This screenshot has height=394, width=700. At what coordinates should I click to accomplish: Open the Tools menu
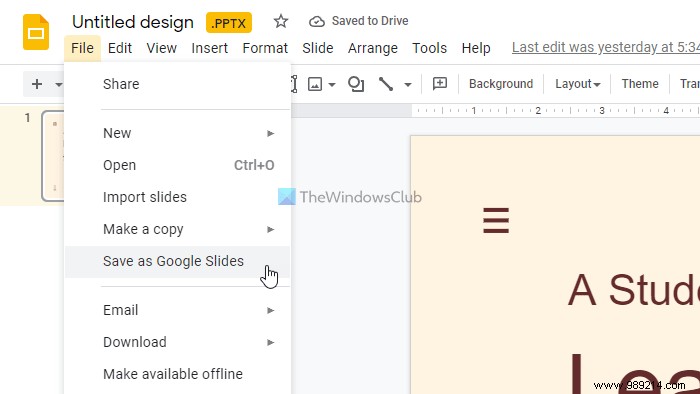point(429,48)
